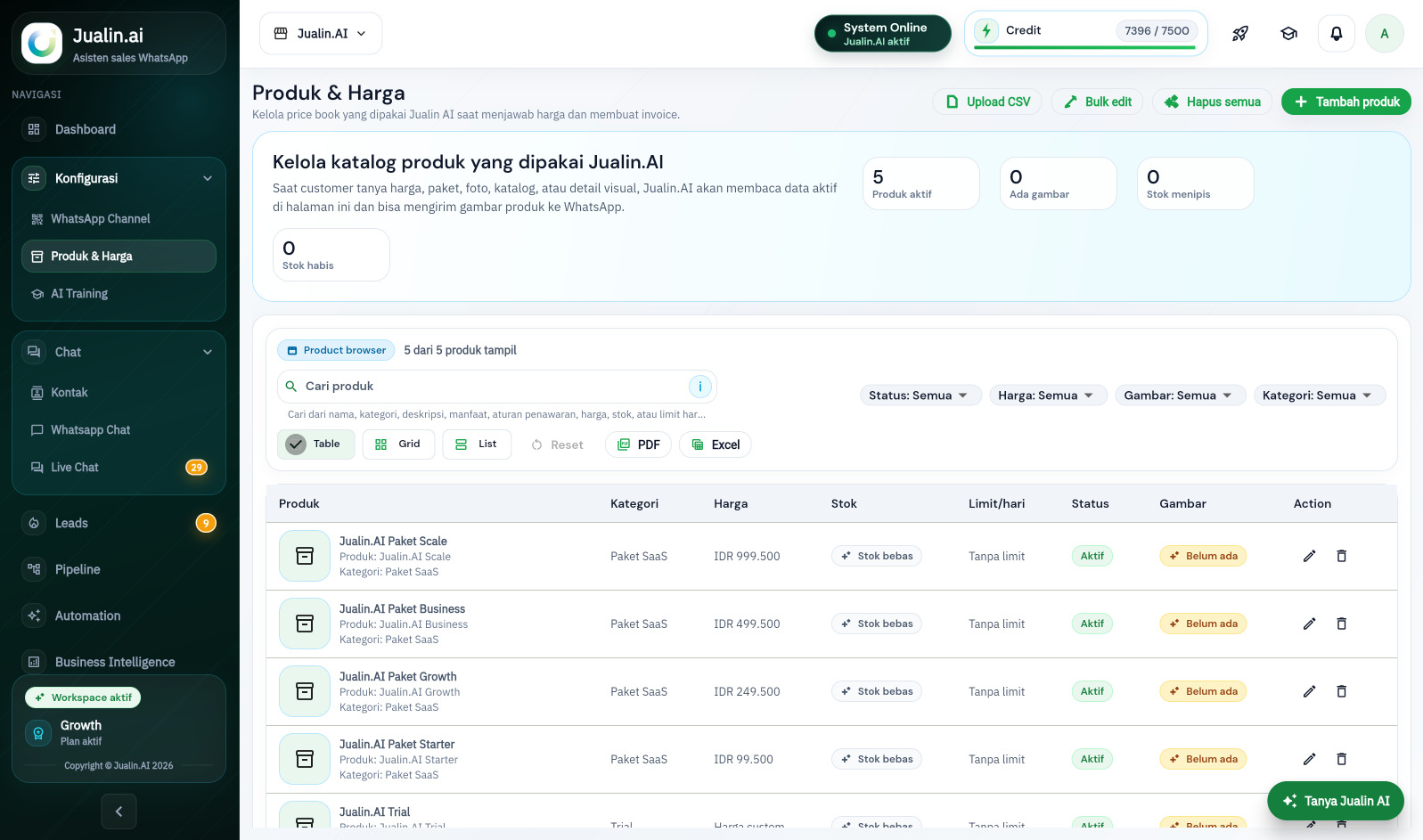Collapse the sidebar with the arrow button
The width and height of the screenshot is (1423, 840).
click(119, 811)
